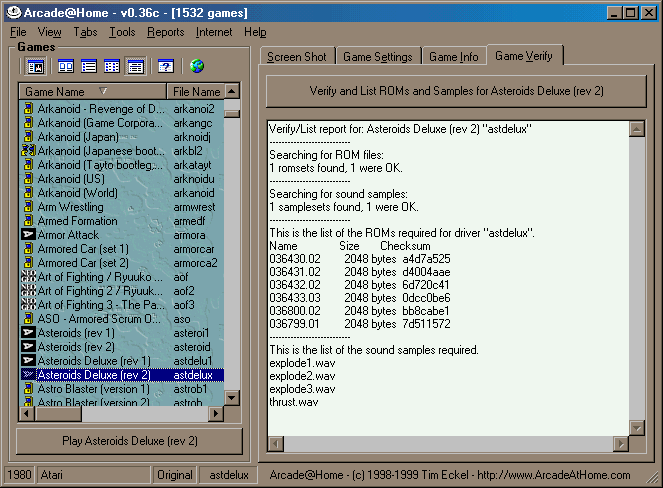663x488 pixels.
Task: Click the icon beside Asteroids Deluxe (rev 1)
Action: 28,360
